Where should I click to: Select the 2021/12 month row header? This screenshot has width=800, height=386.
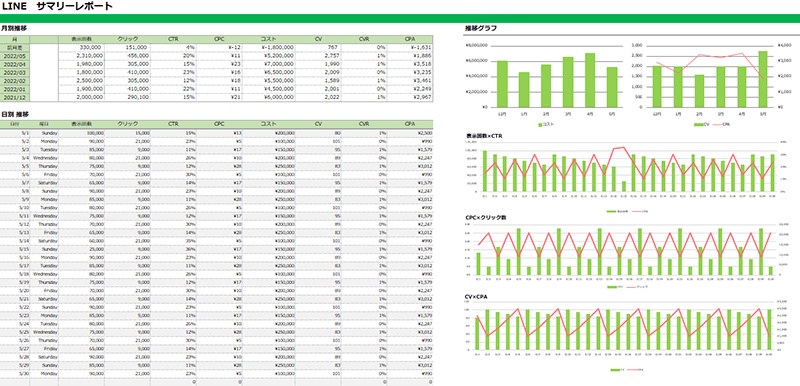[15, 97]
